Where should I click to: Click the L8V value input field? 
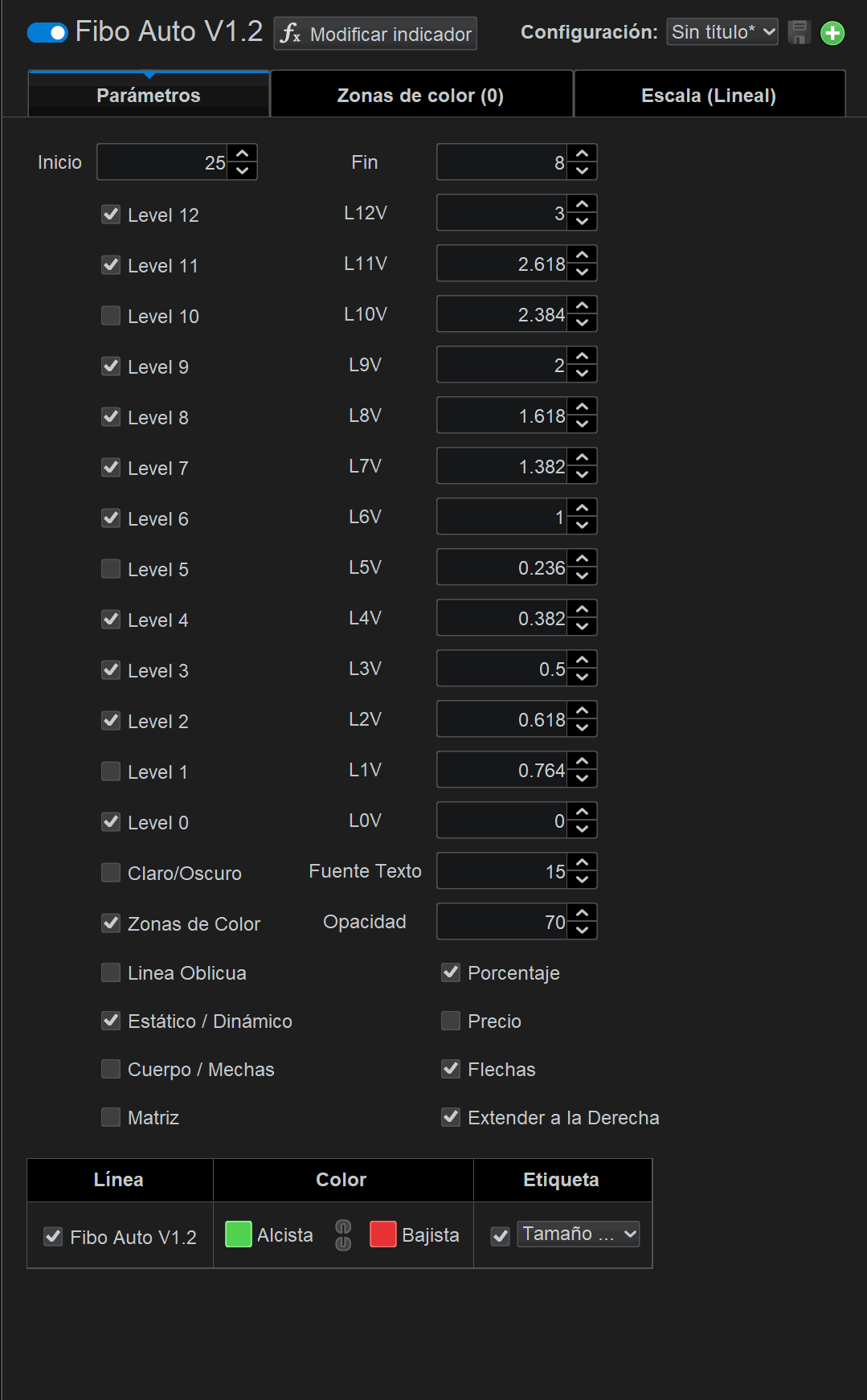point(502,416)
